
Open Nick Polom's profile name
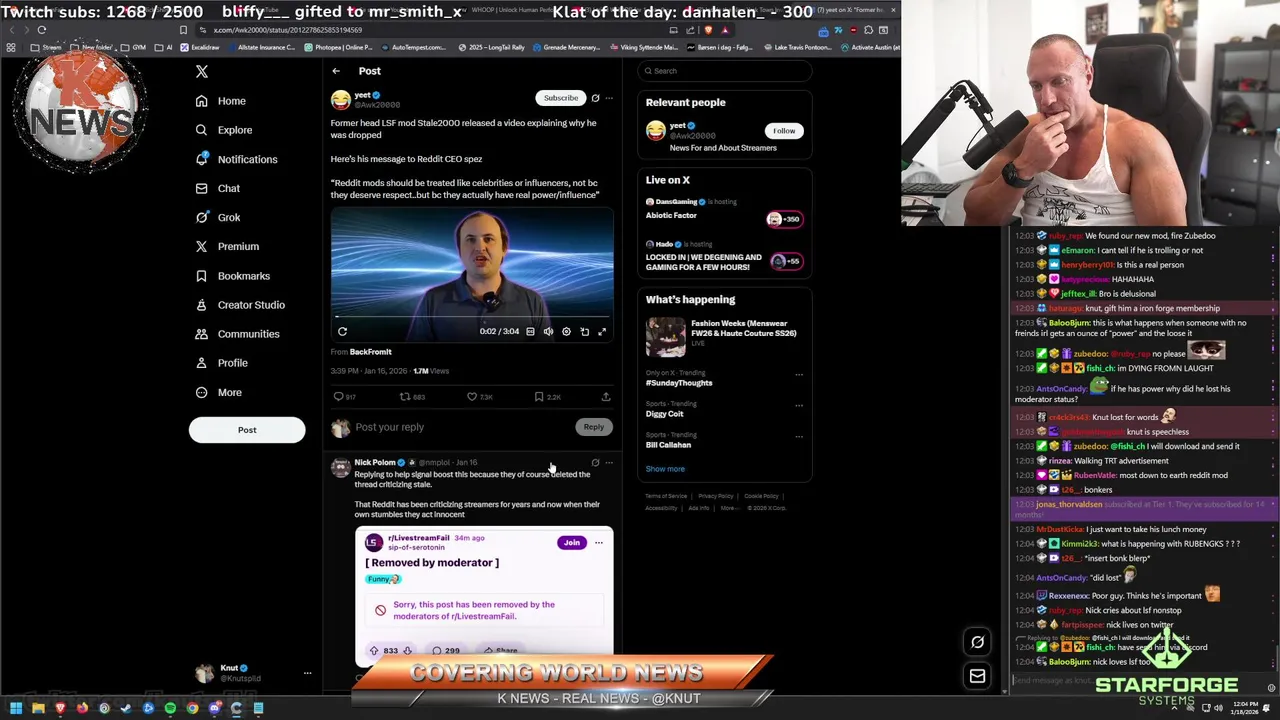375,463
